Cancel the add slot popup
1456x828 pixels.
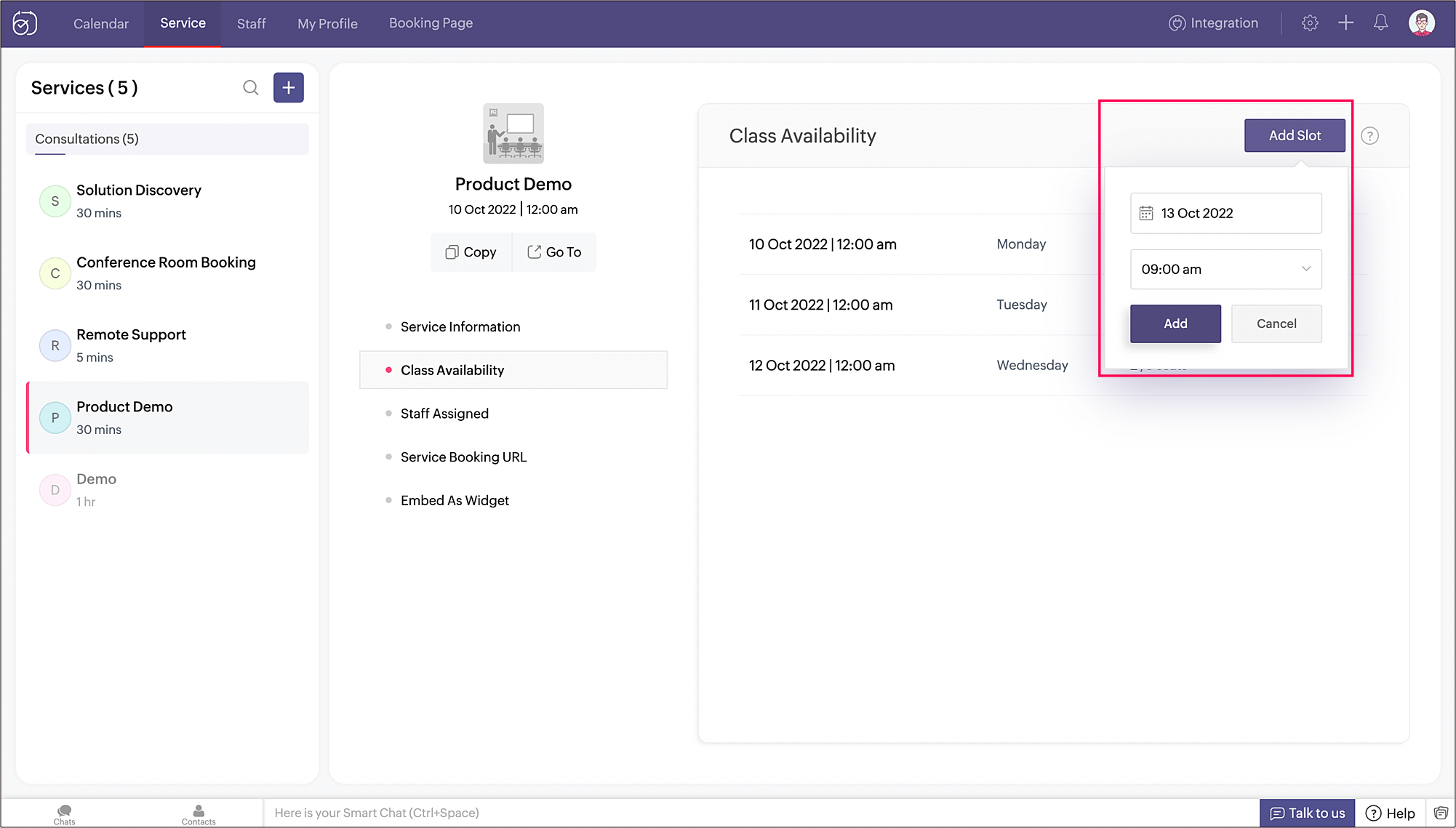click(1276, 323)
